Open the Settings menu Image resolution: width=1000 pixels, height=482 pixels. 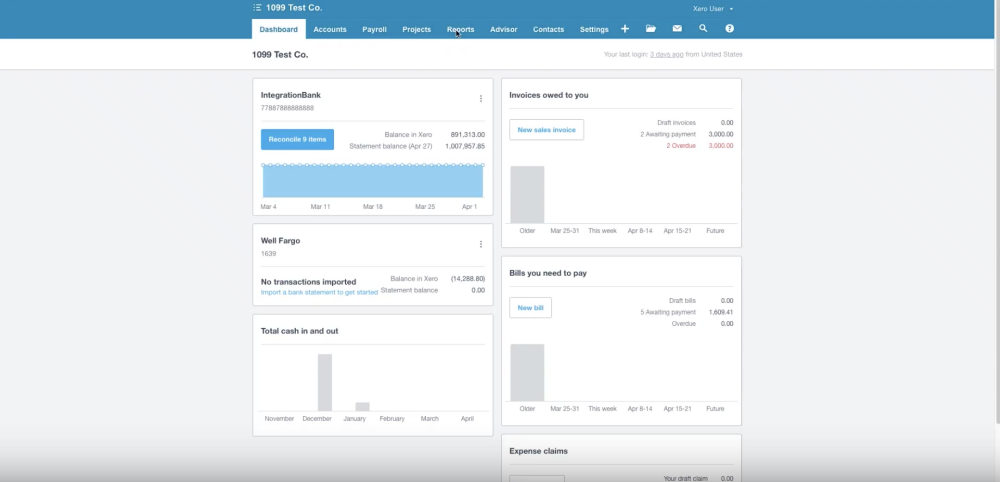(x=594, y=29)
